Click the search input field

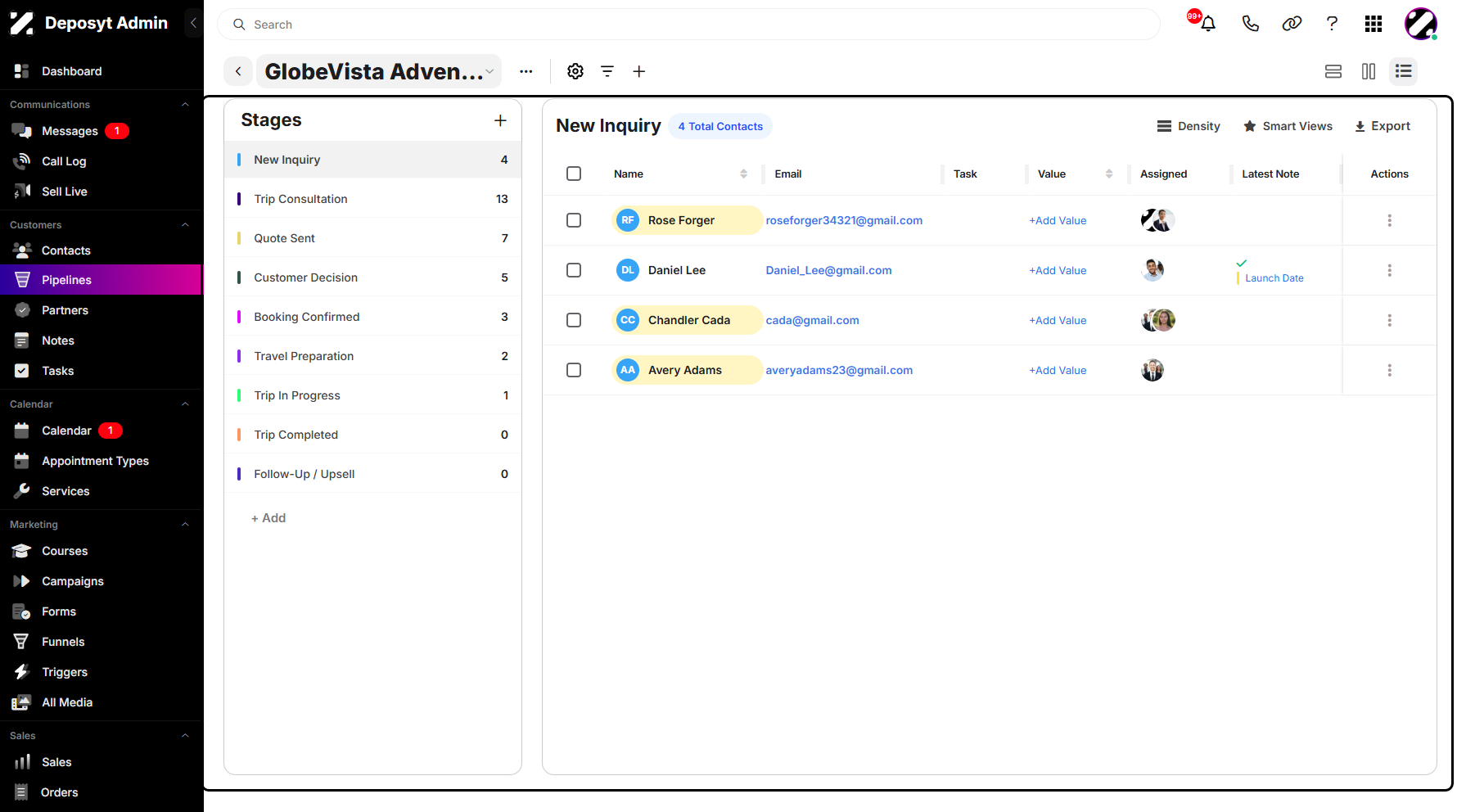[x=688, y=25]
